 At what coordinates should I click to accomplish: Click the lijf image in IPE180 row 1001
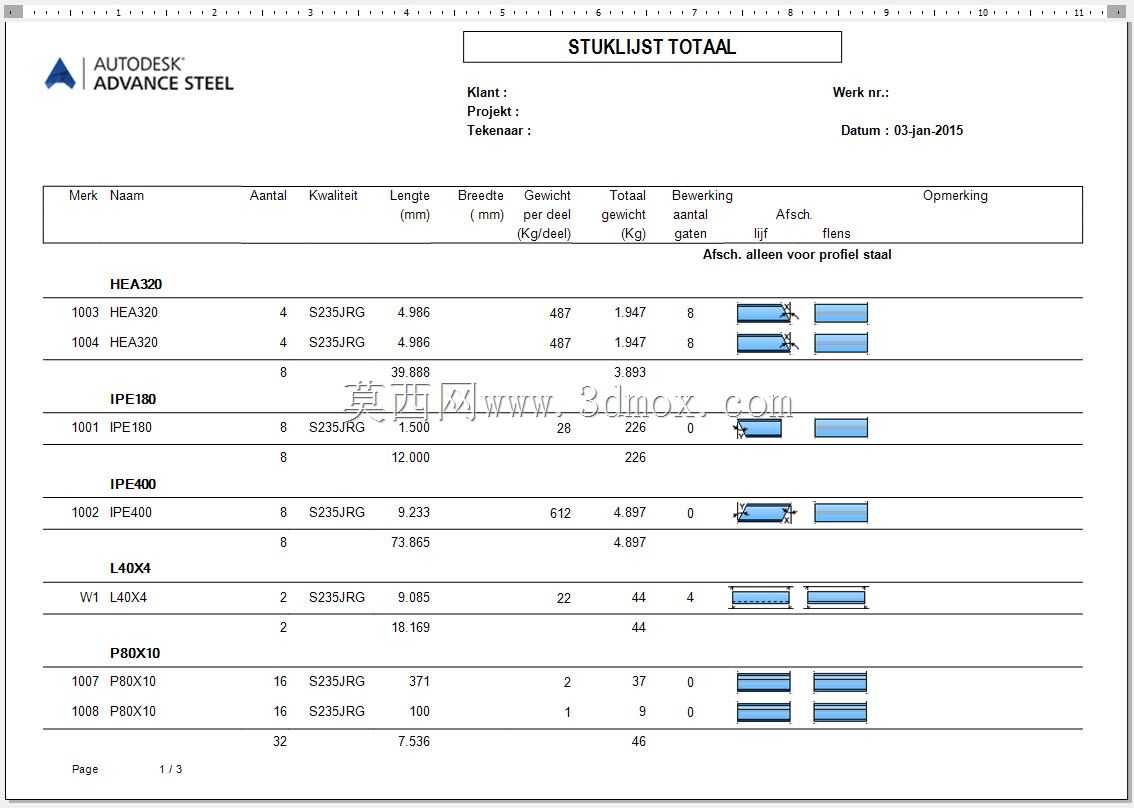pyautogui.click(x=758, y=428)
